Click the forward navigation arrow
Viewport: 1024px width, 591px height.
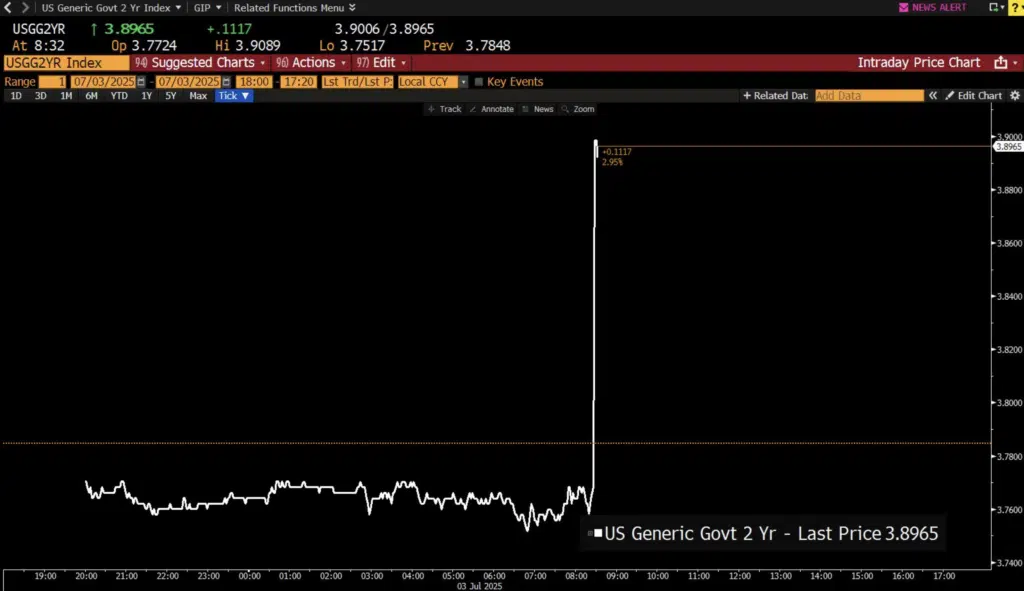25,7
